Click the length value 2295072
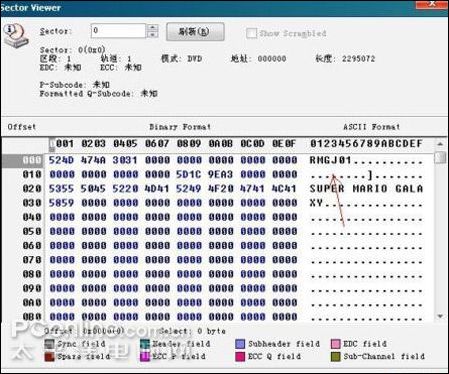This screenshot has width=449, height=374. click(358, 59)
